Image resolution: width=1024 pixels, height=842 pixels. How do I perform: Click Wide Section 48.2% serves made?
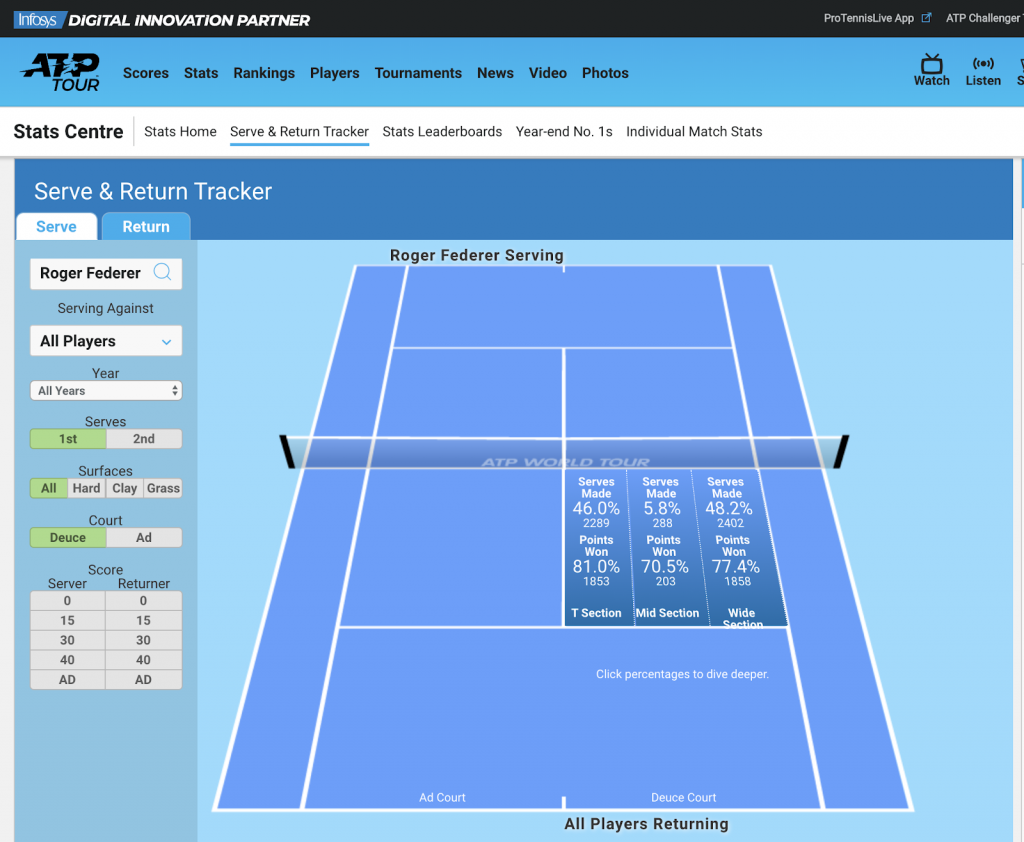pyautogui.click(x=729, y=508)
